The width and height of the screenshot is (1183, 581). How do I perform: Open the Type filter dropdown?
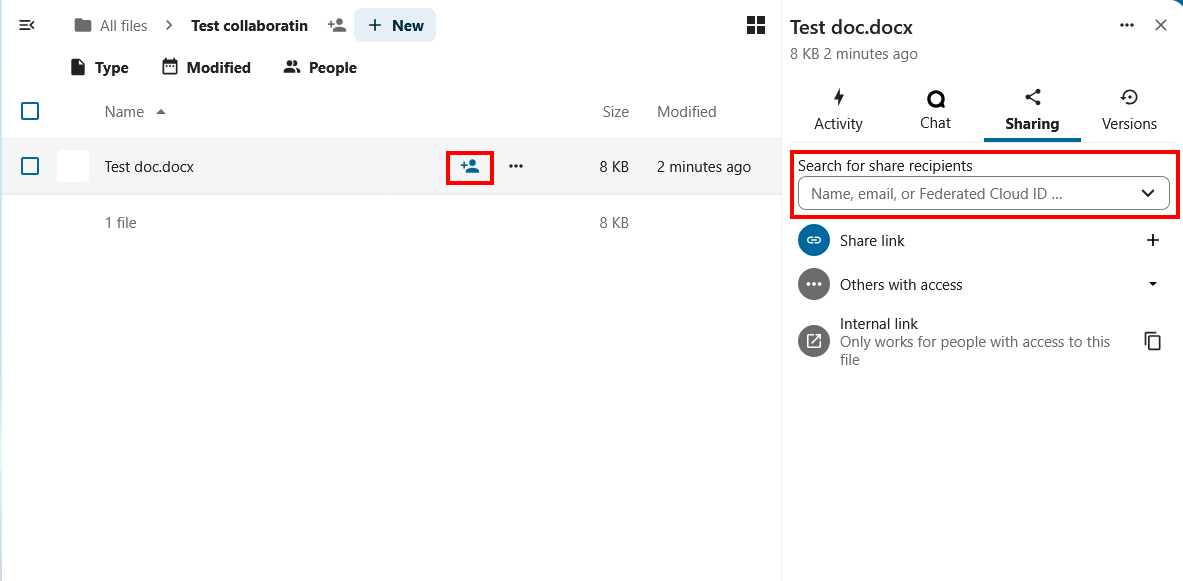pyautogui.click(x=99, y=68)
